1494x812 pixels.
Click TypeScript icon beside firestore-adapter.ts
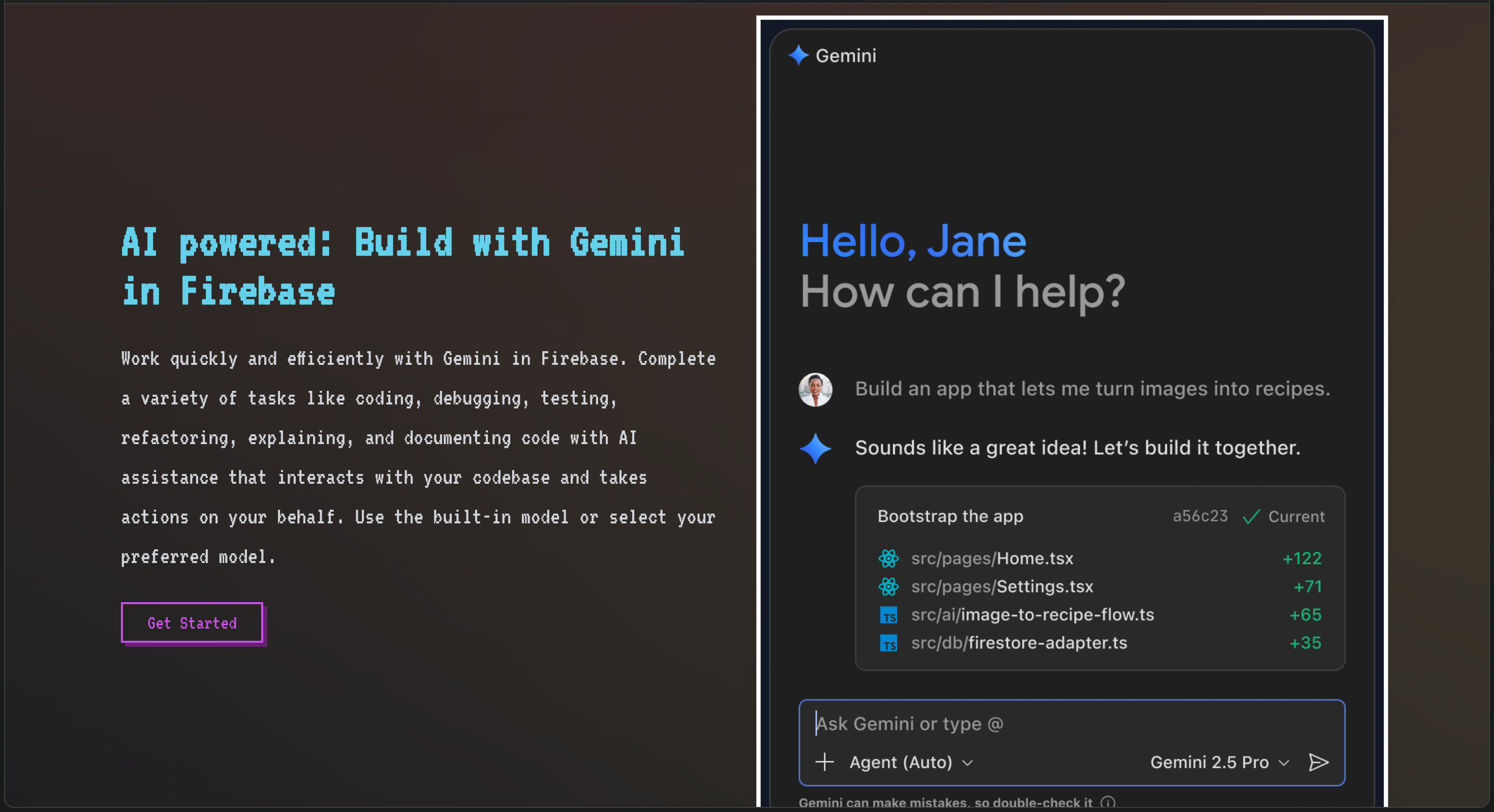coord(888,643)
